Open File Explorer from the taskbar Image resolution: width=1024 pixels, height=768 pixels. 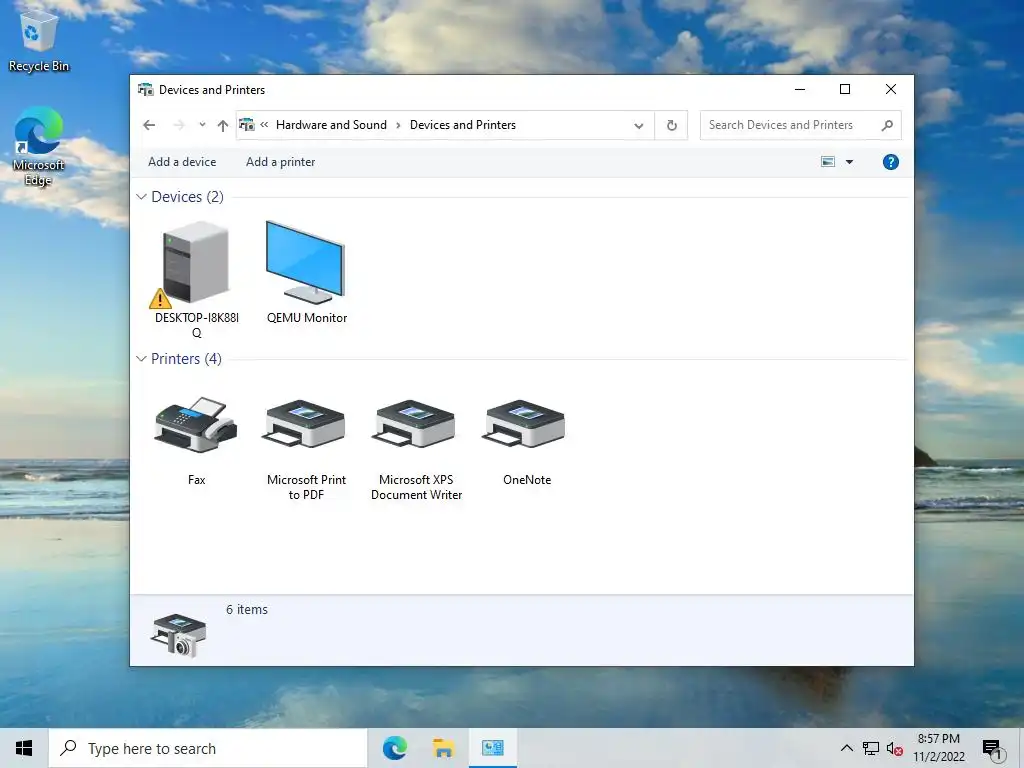443,748
